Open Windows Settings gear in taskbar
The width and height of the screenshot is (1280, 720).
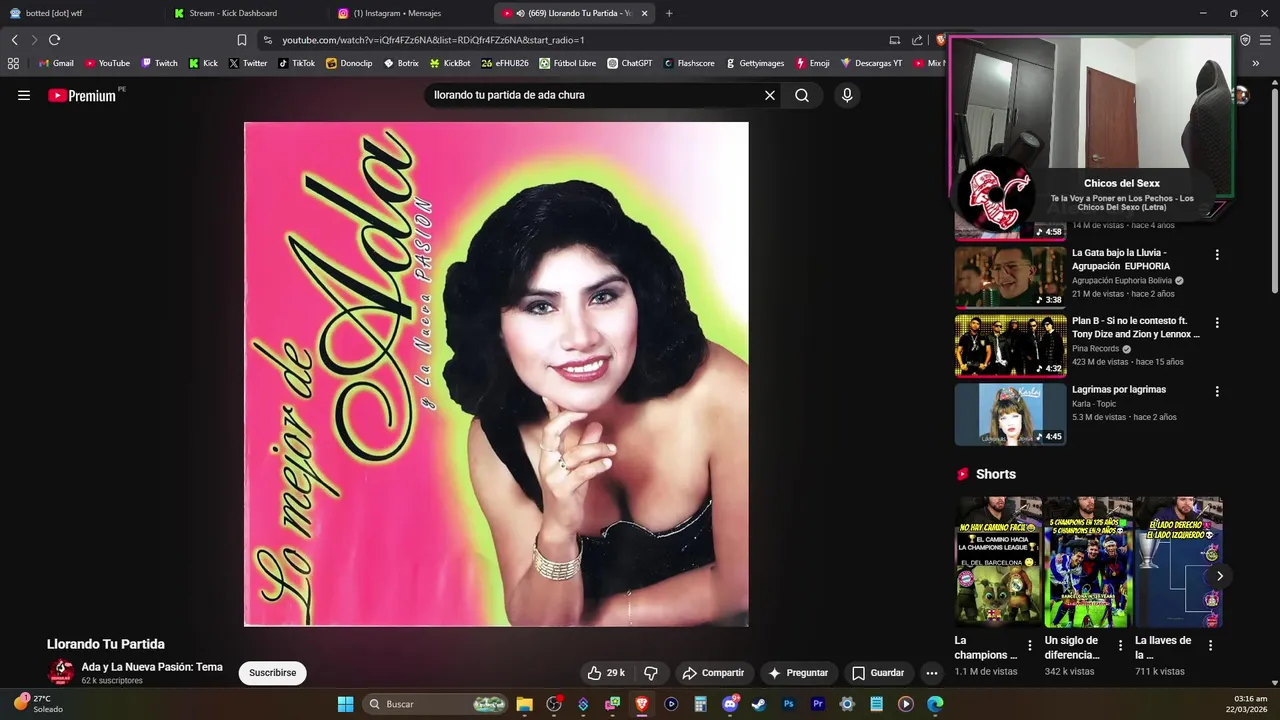tap(847, 704)
